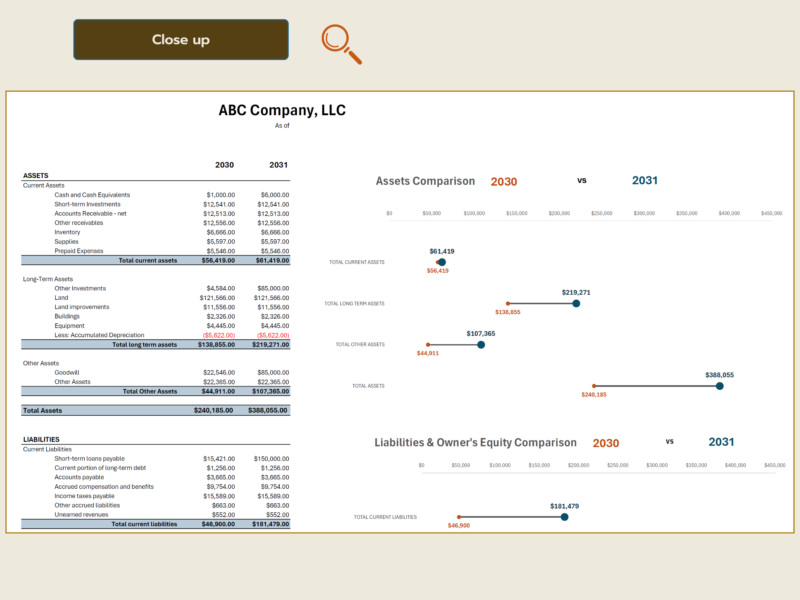The height and width of the screenshot is (600, 800).
Task: Click the Buildings row label
Action: click(x=67, y=317)
